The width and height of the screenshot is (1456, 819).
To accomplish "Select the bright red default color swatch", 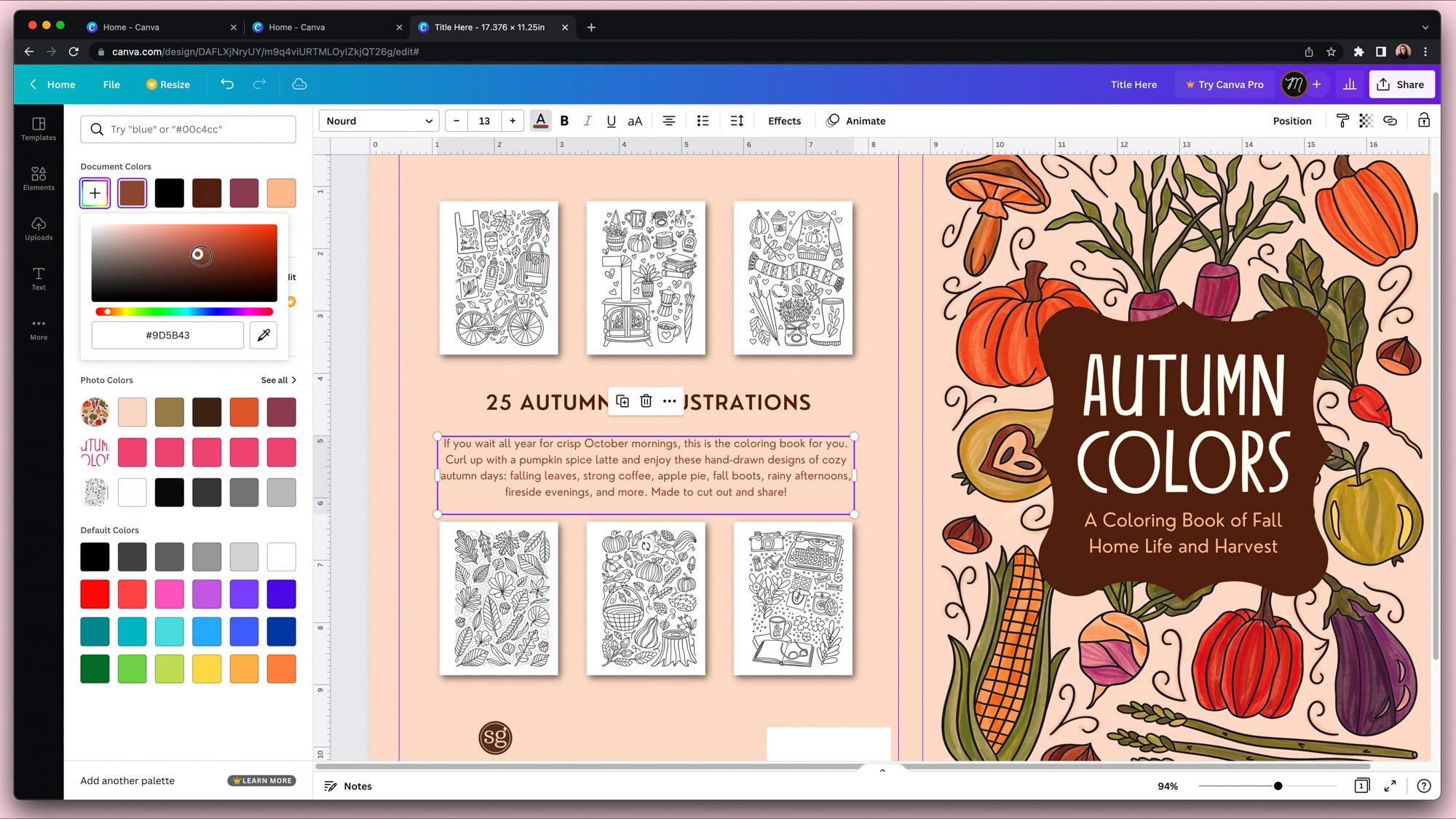I will point(95,594).
